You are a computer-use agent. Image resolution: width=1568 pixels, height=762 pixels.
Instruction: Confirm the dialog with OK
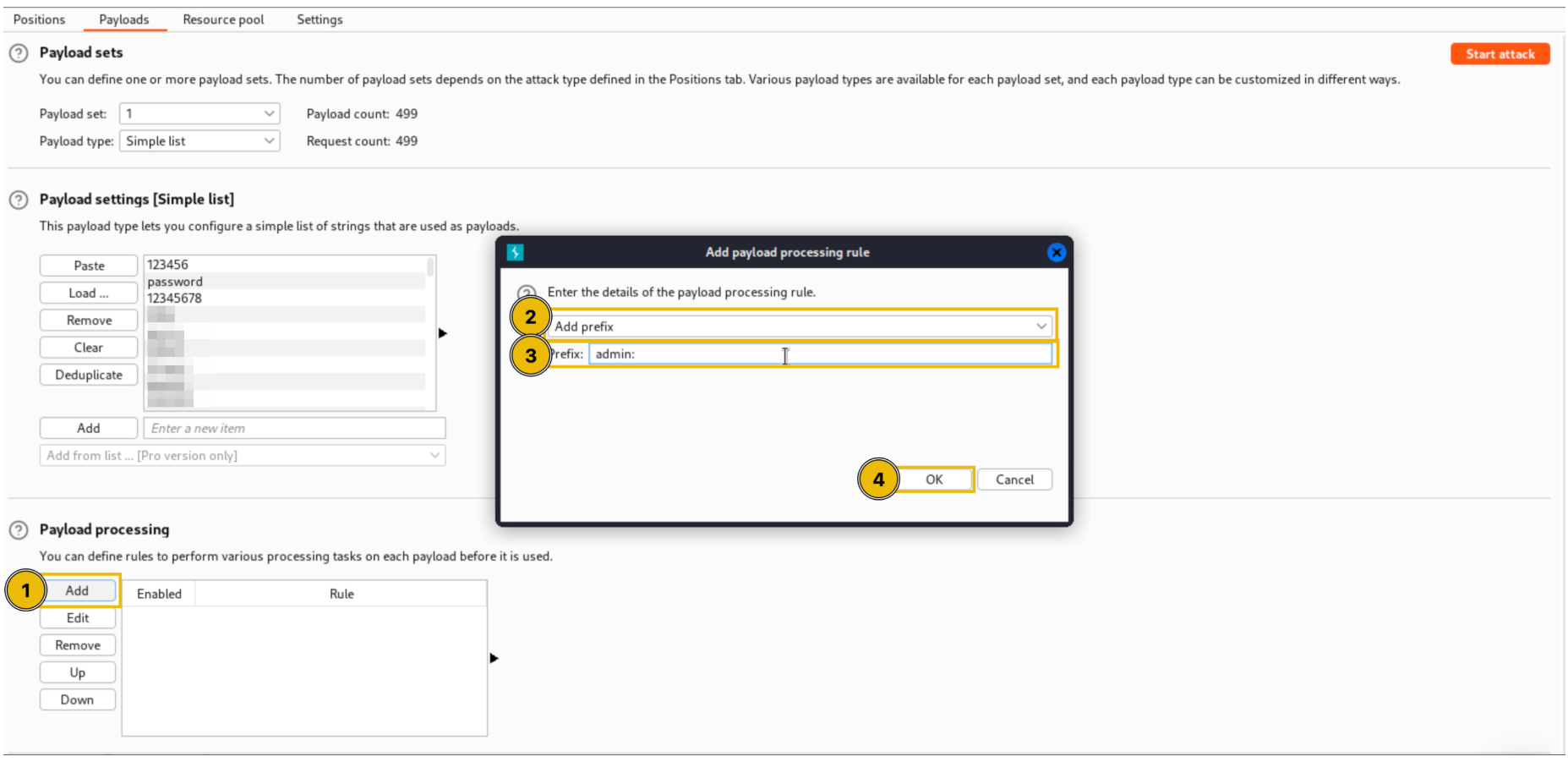click(934, 480)
